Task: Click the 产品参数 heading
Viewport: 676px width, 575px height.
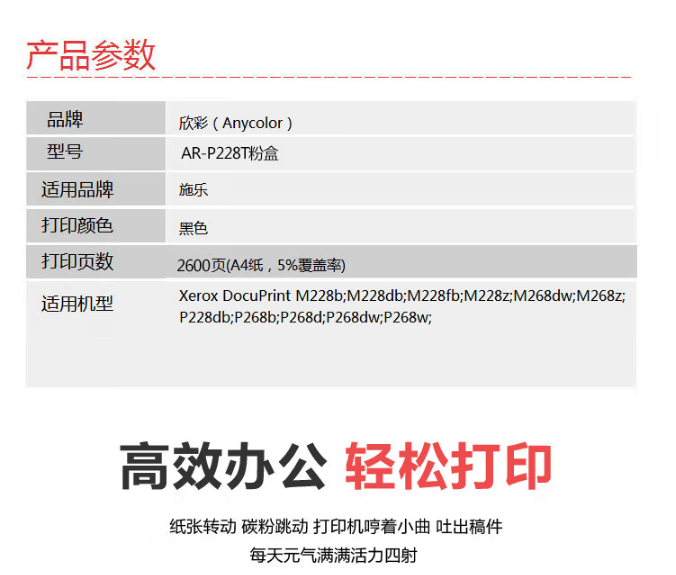Action: pos(91,55)
